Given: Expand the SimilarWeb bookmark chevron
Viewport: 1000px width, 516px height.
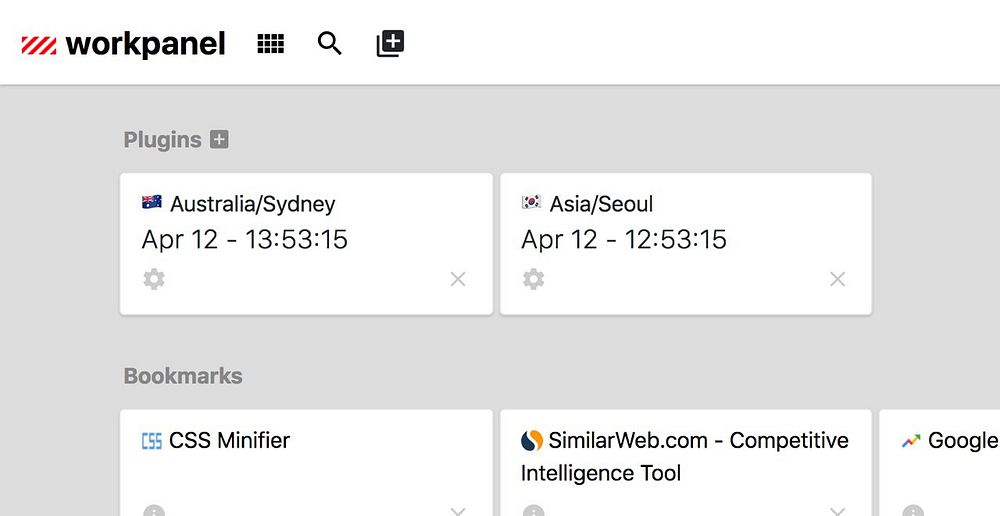Looking at the screenshot, I should pos(838,510).
